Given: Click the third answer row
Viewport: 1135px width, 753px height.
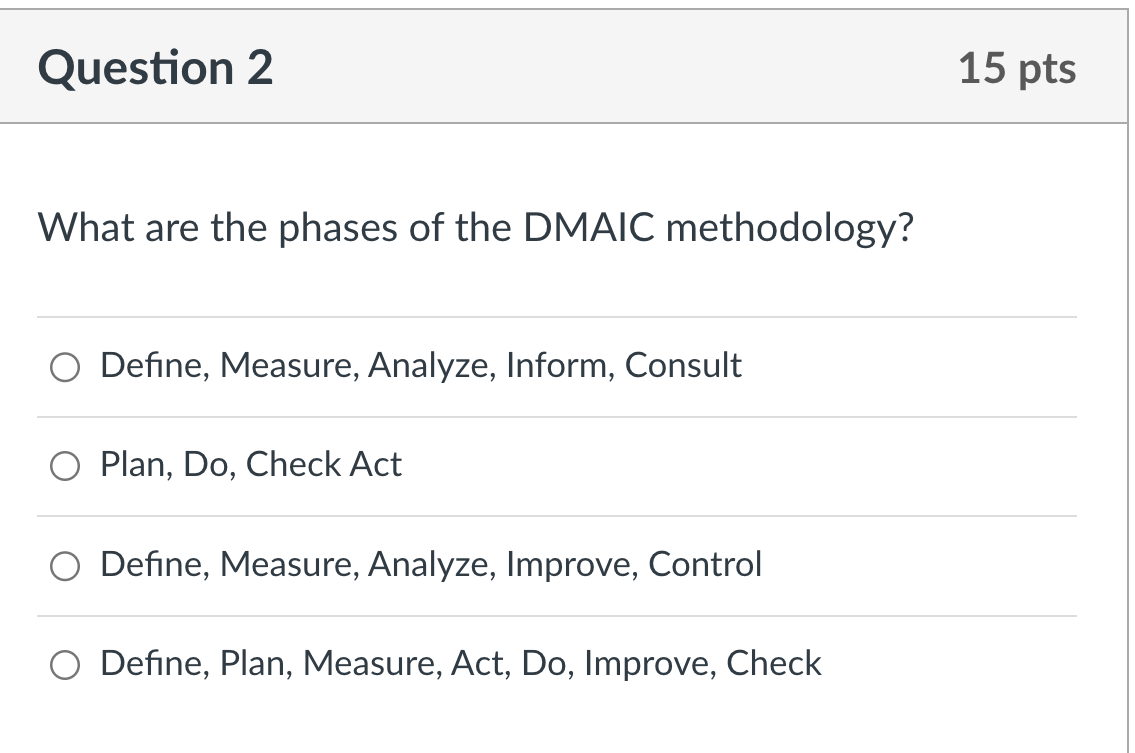Looking at the screenshot, I should (x=430, y=565).
